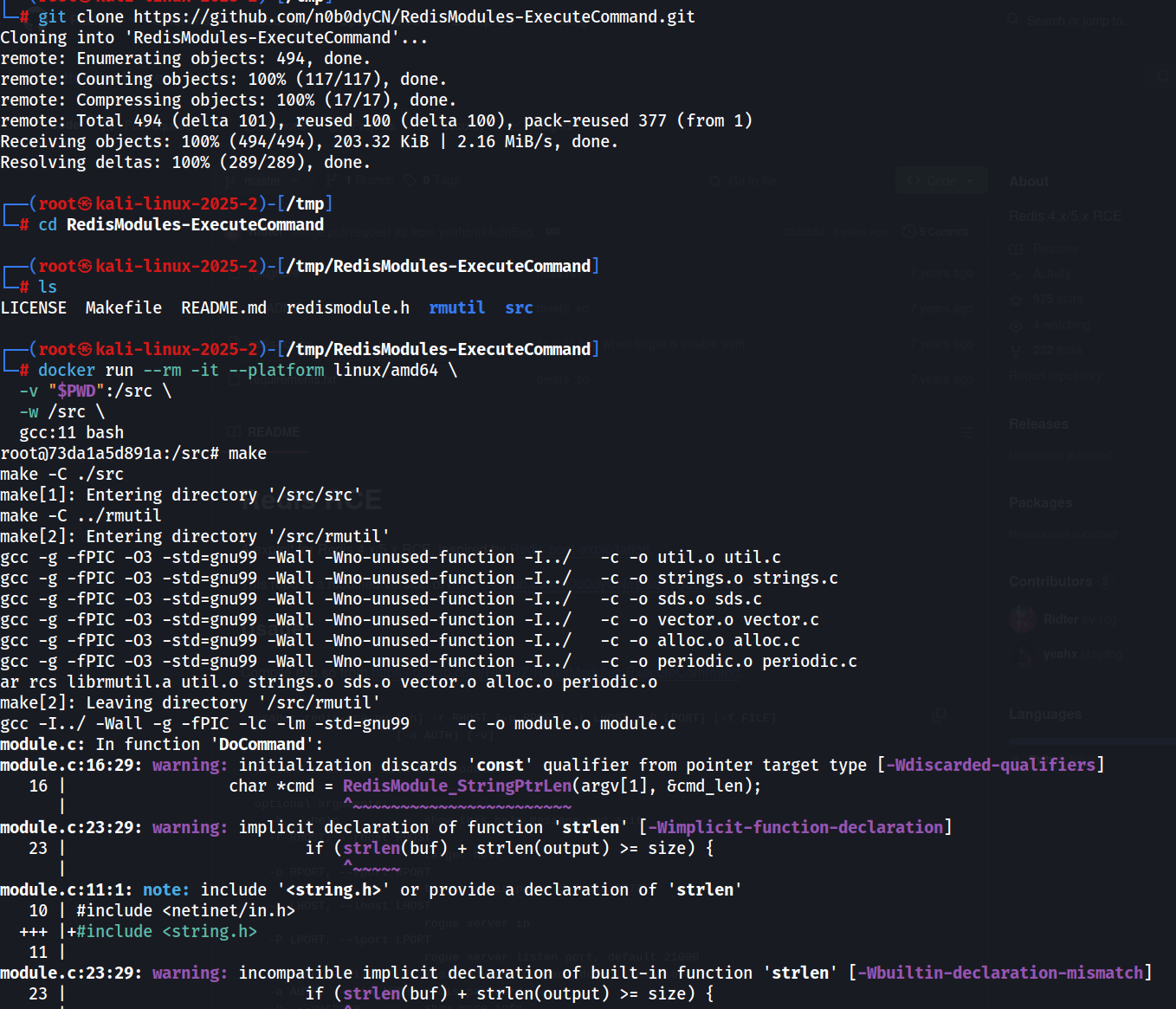Screen dimensions: 1176x1009
Task: Click the Packages heading in GitHub sidebar
Action: coord(1040,503)
